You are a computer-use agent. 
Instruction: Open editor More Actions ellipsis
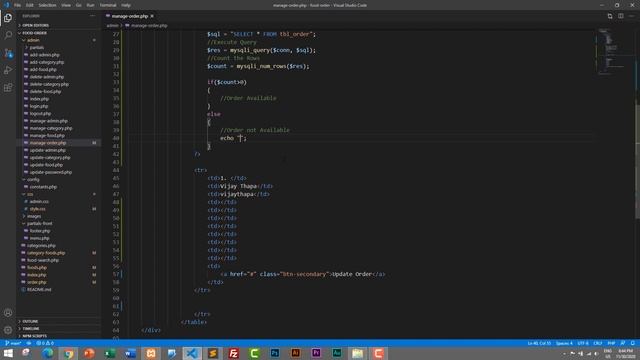pos(631,16)
